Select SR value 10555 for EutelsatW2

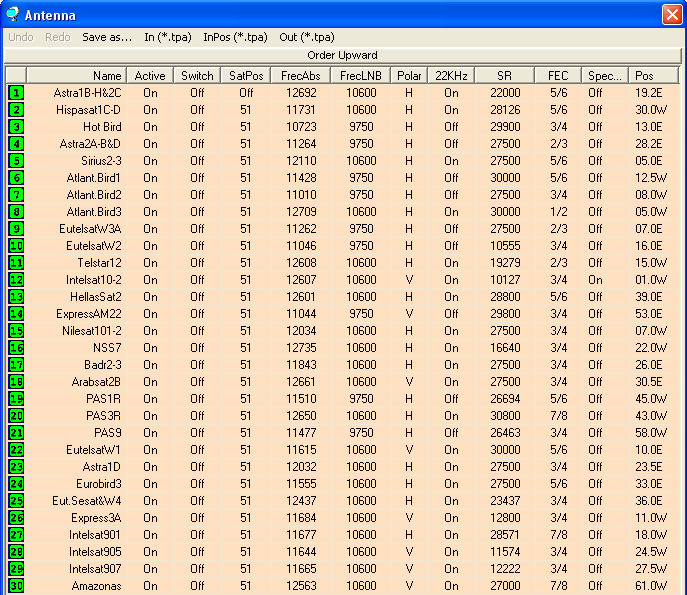(505, 246)
